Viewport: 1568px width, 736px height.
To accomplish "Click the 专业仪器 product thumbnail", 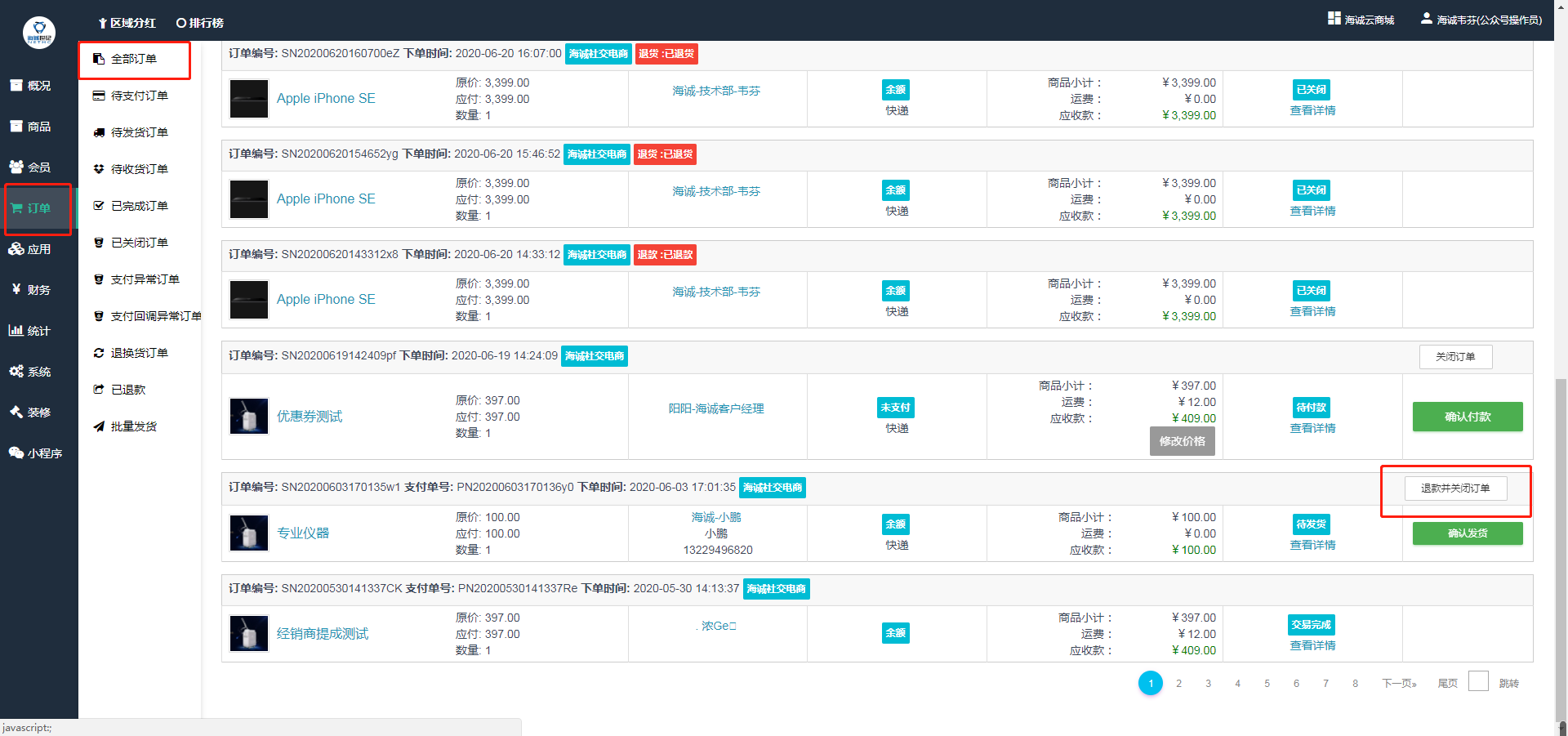I will pyautogui.click(x=249, y=533).
